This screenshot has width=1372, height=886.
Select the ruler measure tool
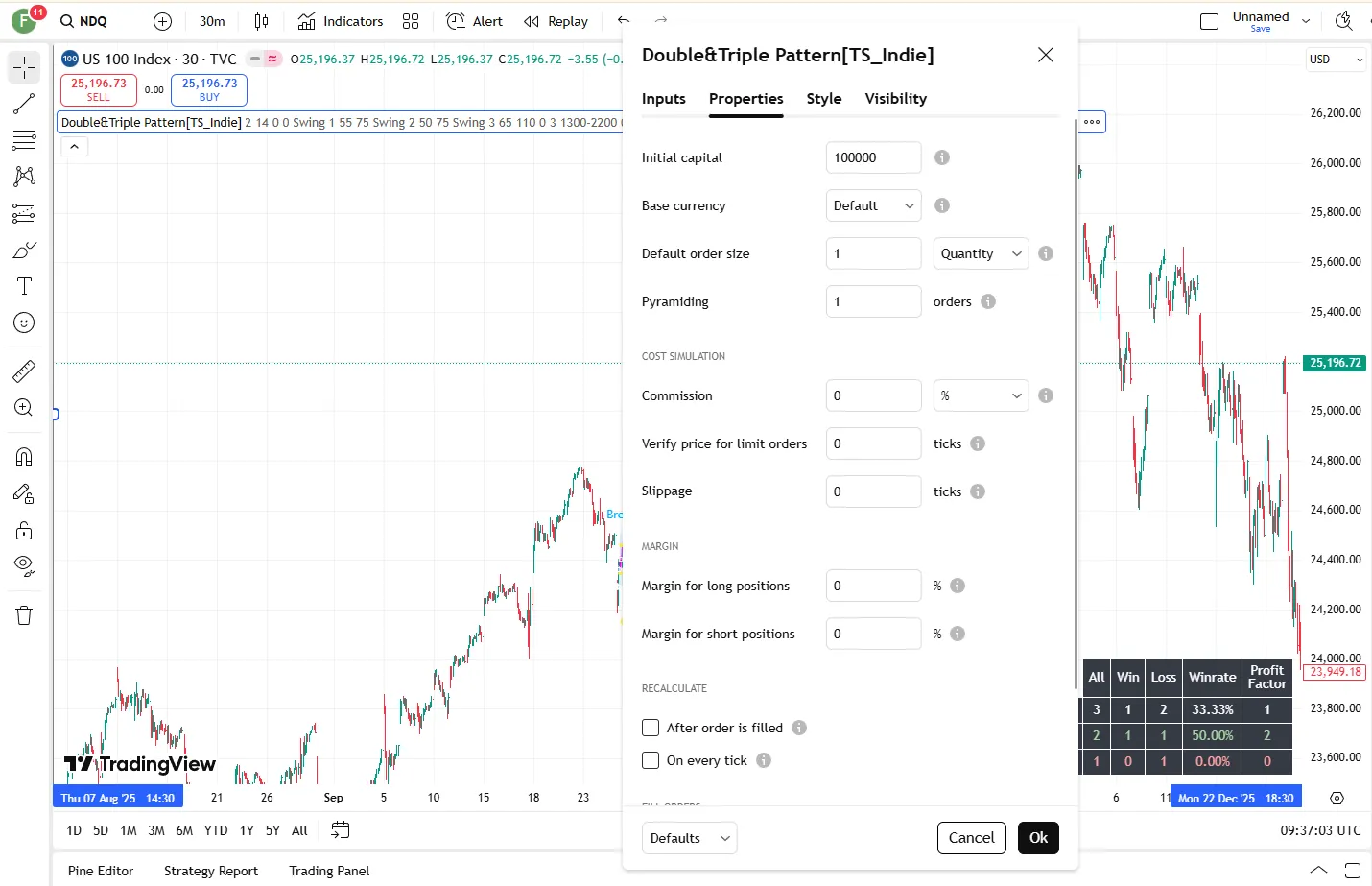coord(24,371)
